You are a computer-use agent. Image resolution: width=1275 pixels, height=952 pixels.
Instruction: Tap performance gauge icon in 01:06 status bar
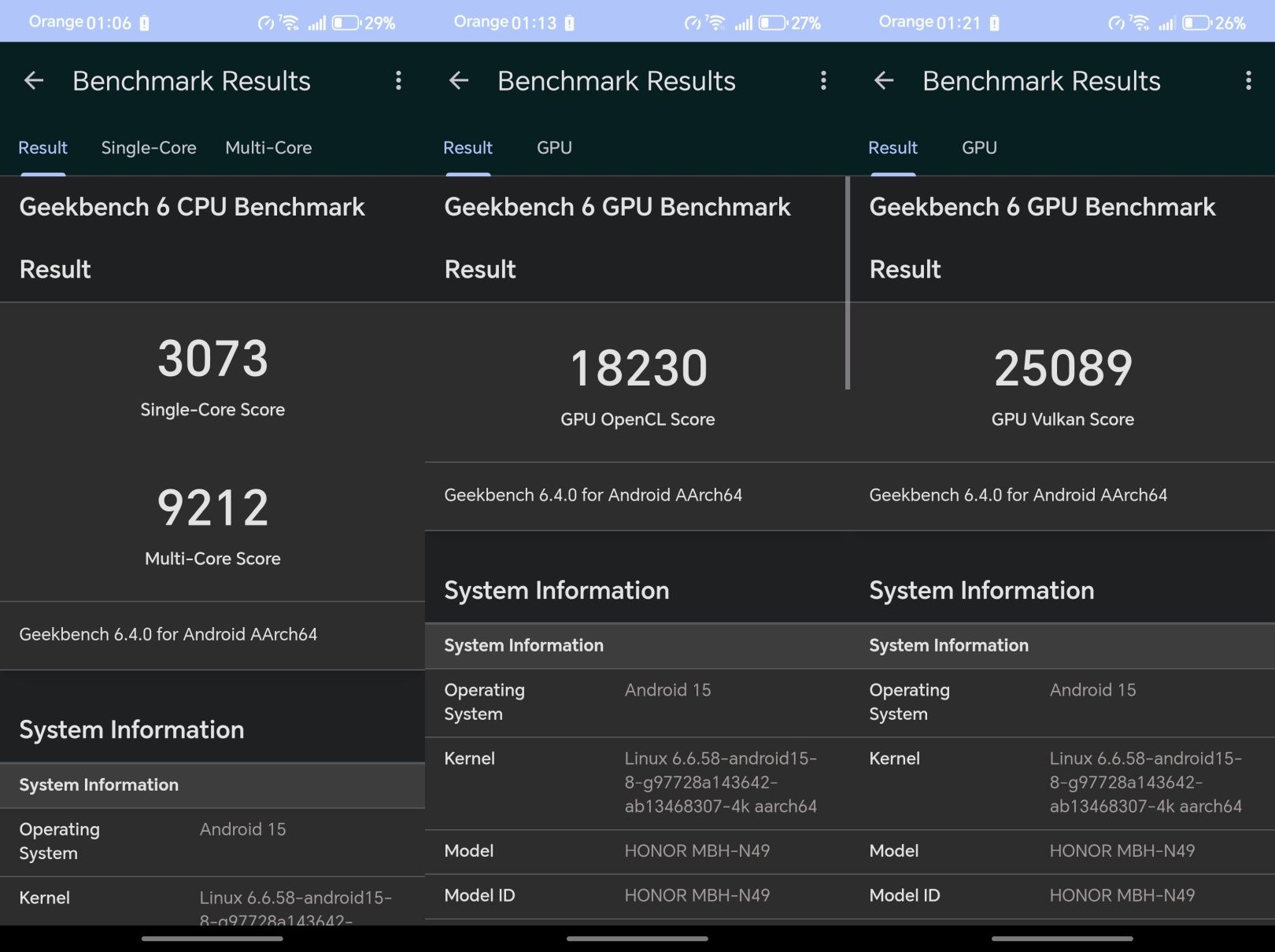(x=266, y=24)
